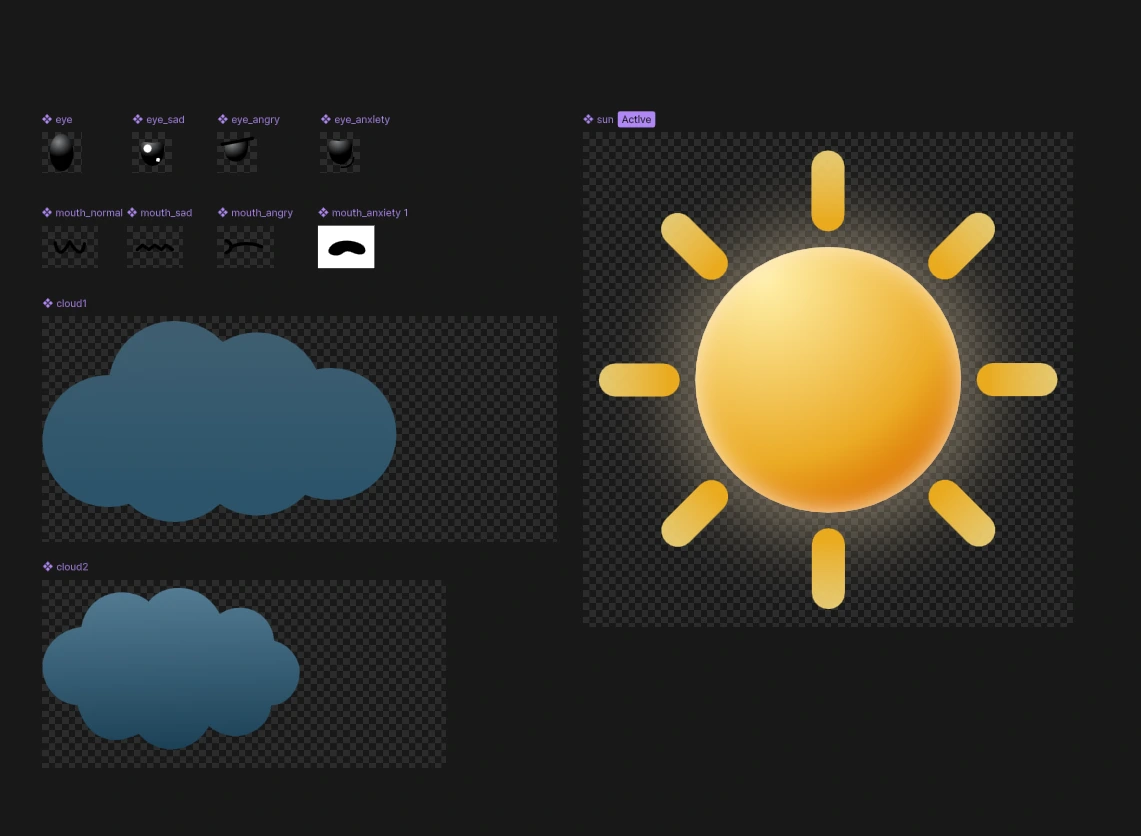Select the mouth_sad component thumbnail

click(155, 247)
